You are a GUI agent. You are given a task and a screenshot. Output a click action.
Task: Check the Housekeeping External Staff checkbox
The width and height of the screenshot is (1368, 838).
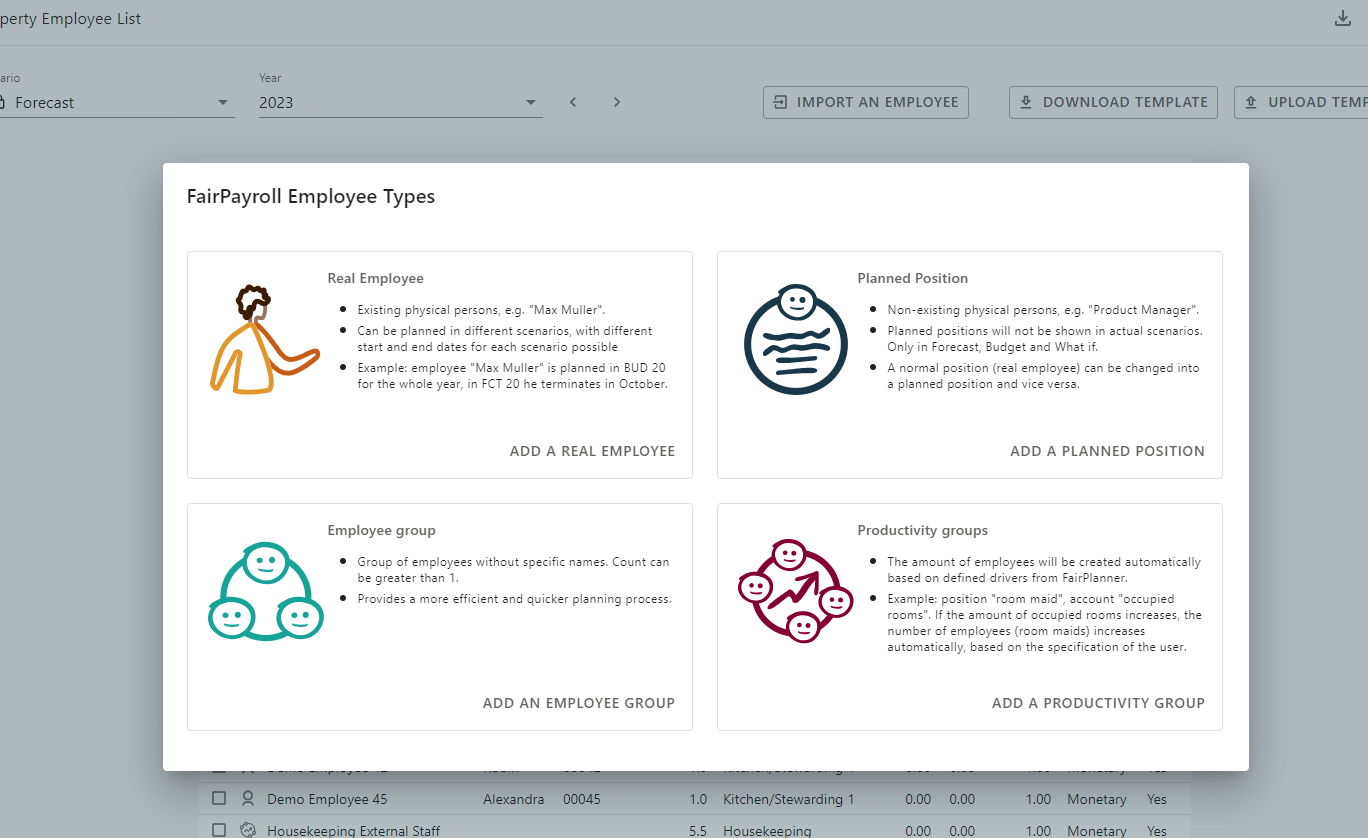point(219,830)
